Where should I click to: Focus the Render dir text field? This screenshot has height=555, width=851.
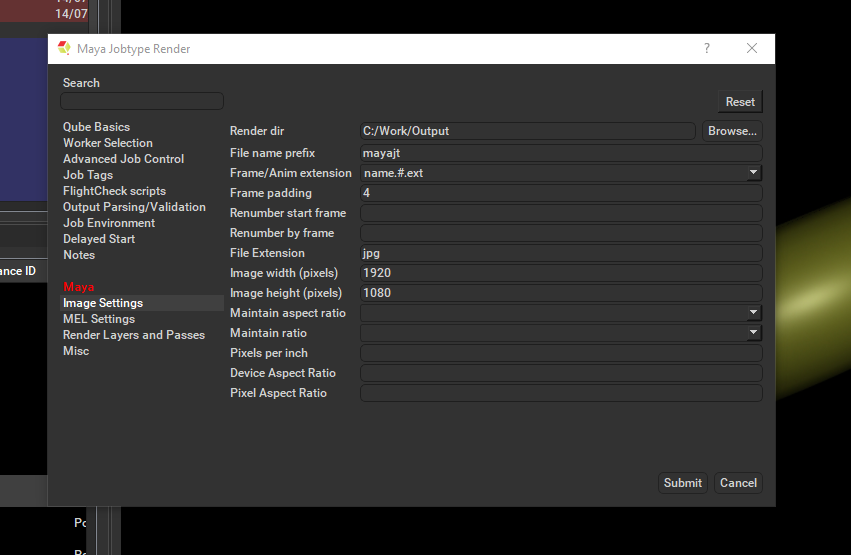(x=527, y=131)
